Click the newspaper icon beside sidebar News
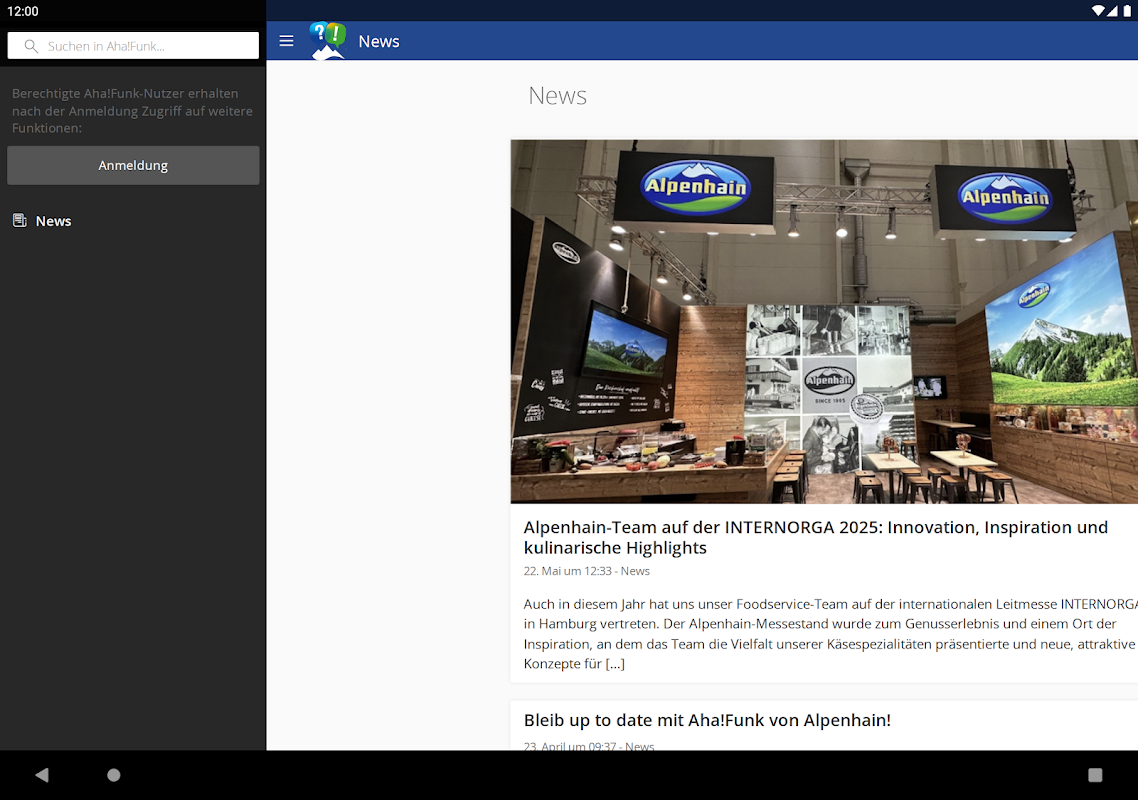This screenshot has height=800, width=1138. tap(19, 221)
